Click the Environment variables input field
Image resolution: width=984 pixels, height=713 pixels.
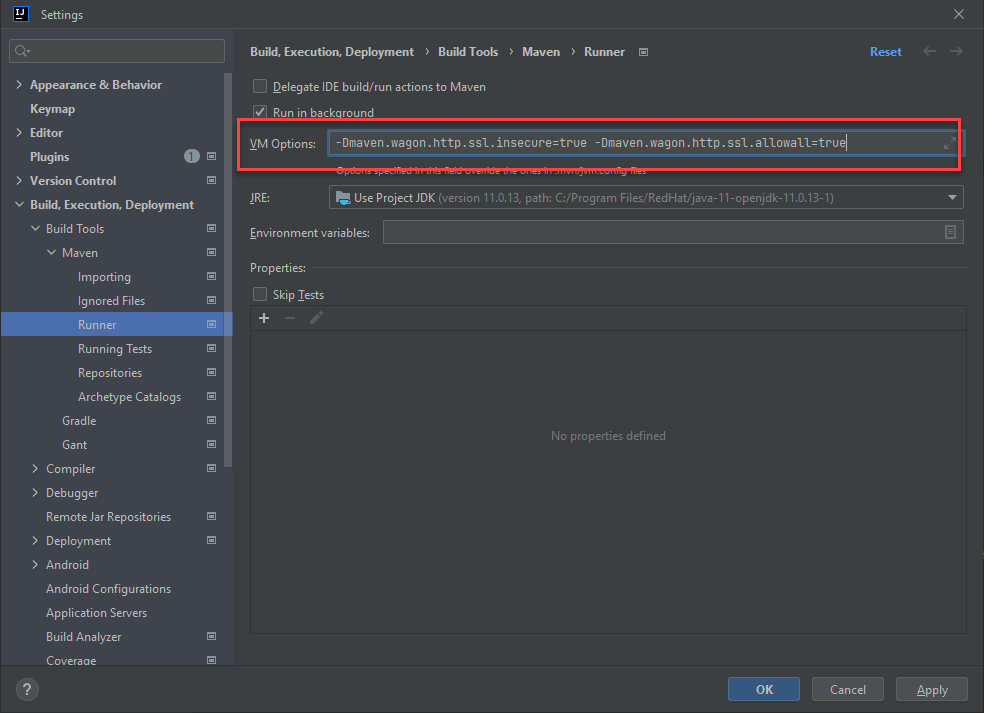coord(673,232)
